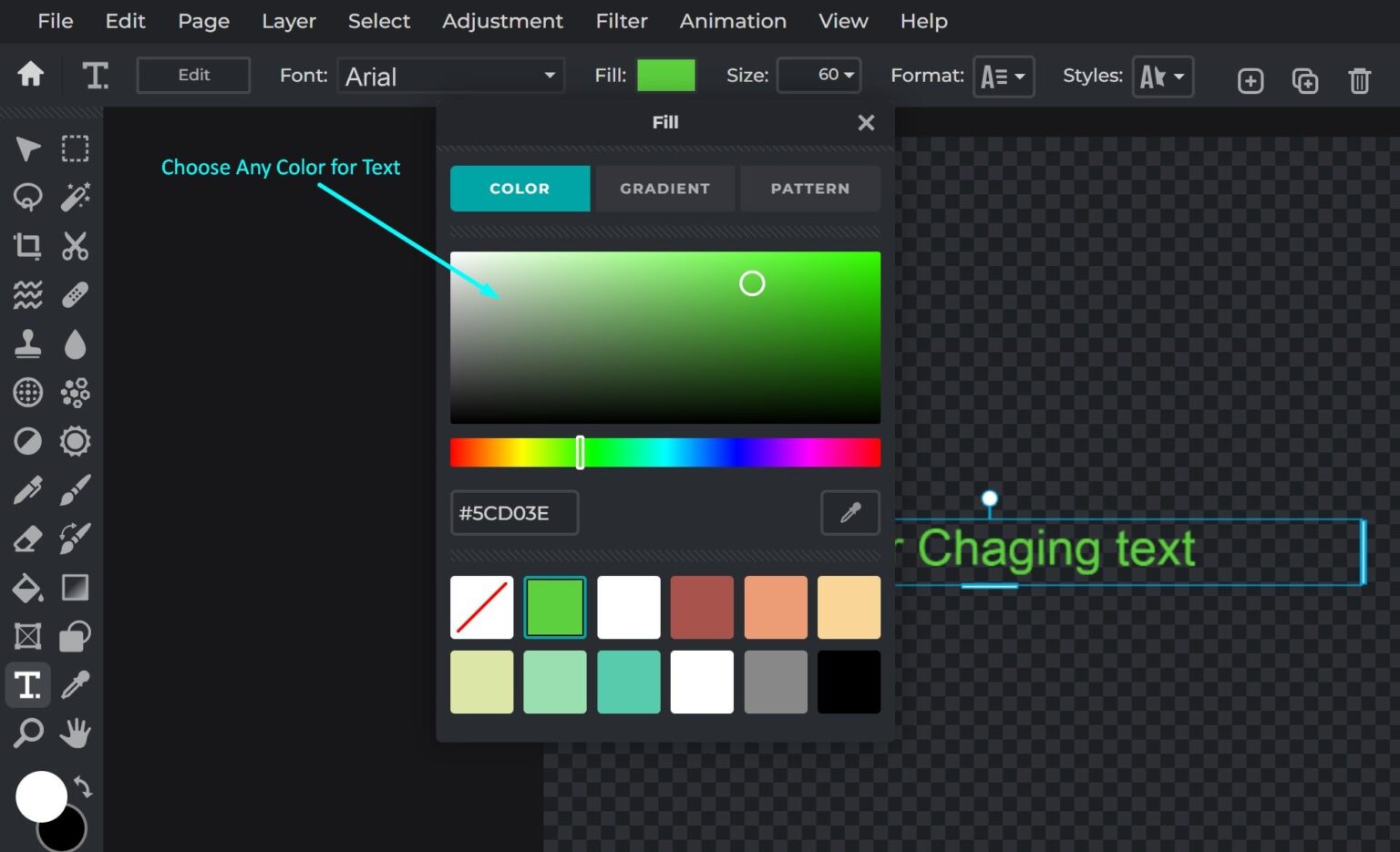Open the home screen via house icon
Viewport: 1400px width, 852px height.
[x=29, y=76]
